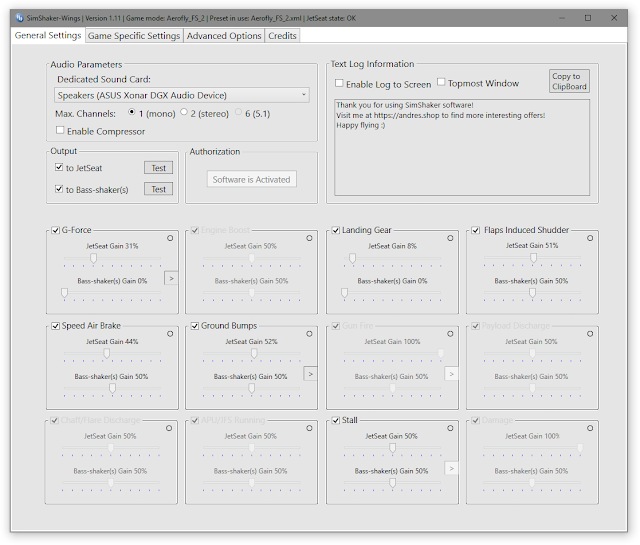Expand G-Force options with the arrow button
The width and height of the screenshot is (640, 545).
tap(171, 278)
